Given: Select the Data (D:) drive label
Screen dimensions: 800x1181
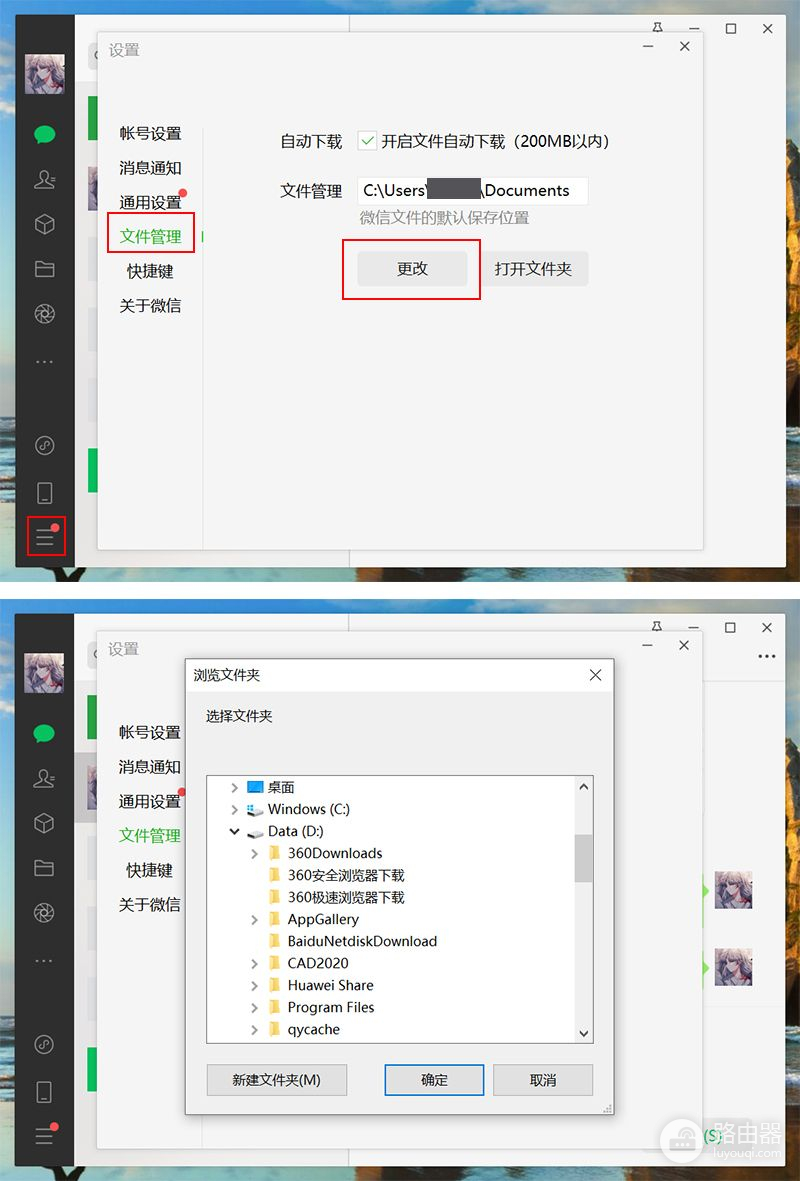Looking at the screenshot, I should coord(295,832).
